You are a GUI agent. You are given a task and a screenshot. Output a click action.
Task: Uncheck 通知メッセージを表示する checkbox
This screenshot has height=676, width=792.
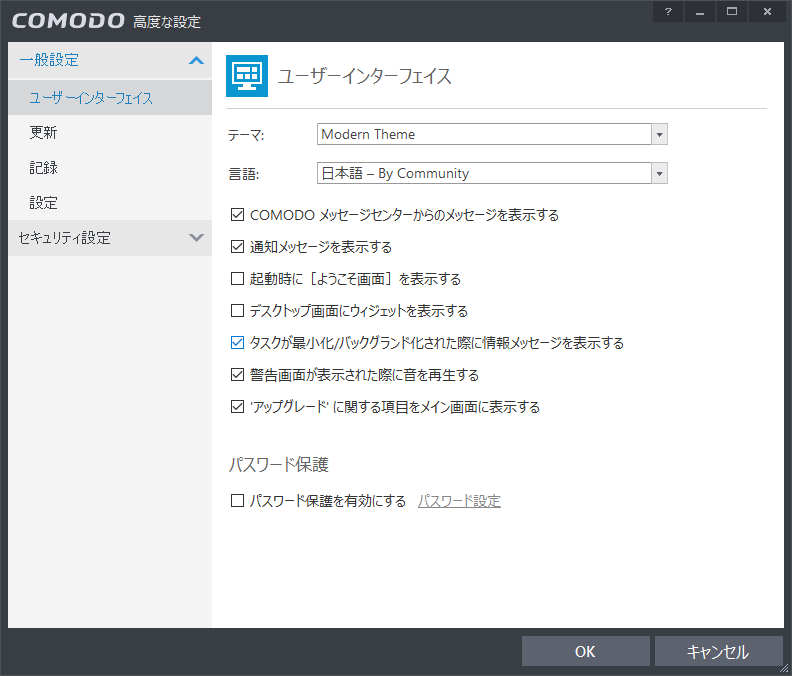click(x=237, y=247)
